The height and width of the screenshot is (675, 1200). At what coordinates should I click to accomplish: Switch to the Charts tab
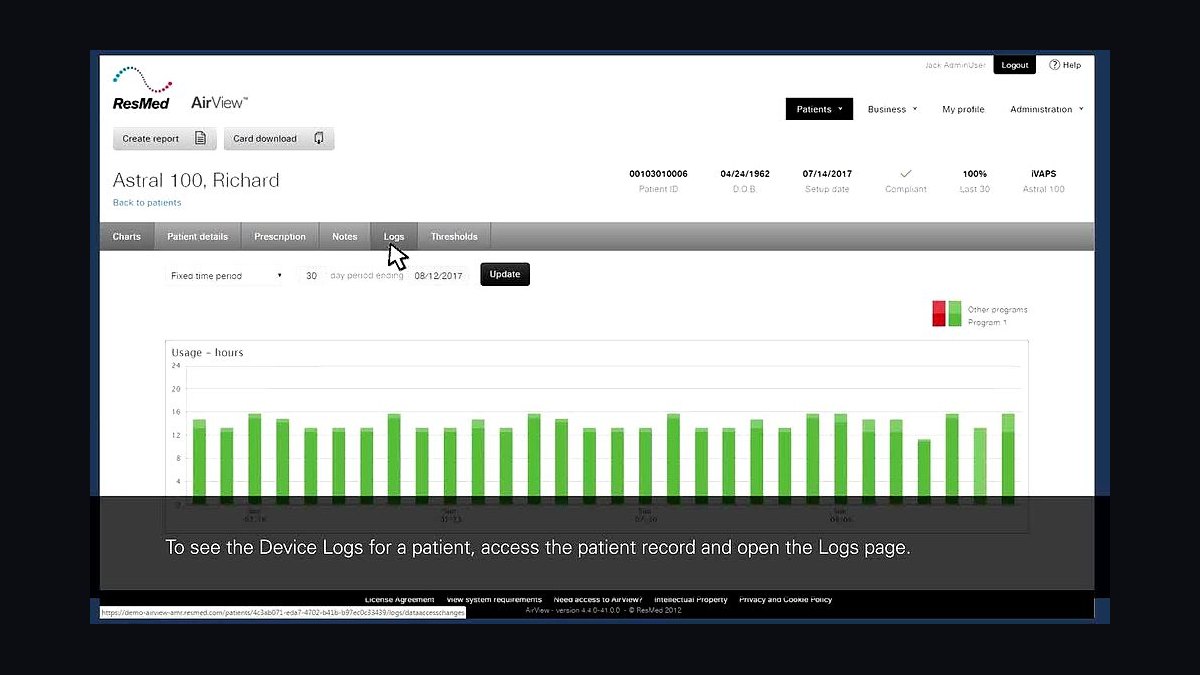(127, 237)
